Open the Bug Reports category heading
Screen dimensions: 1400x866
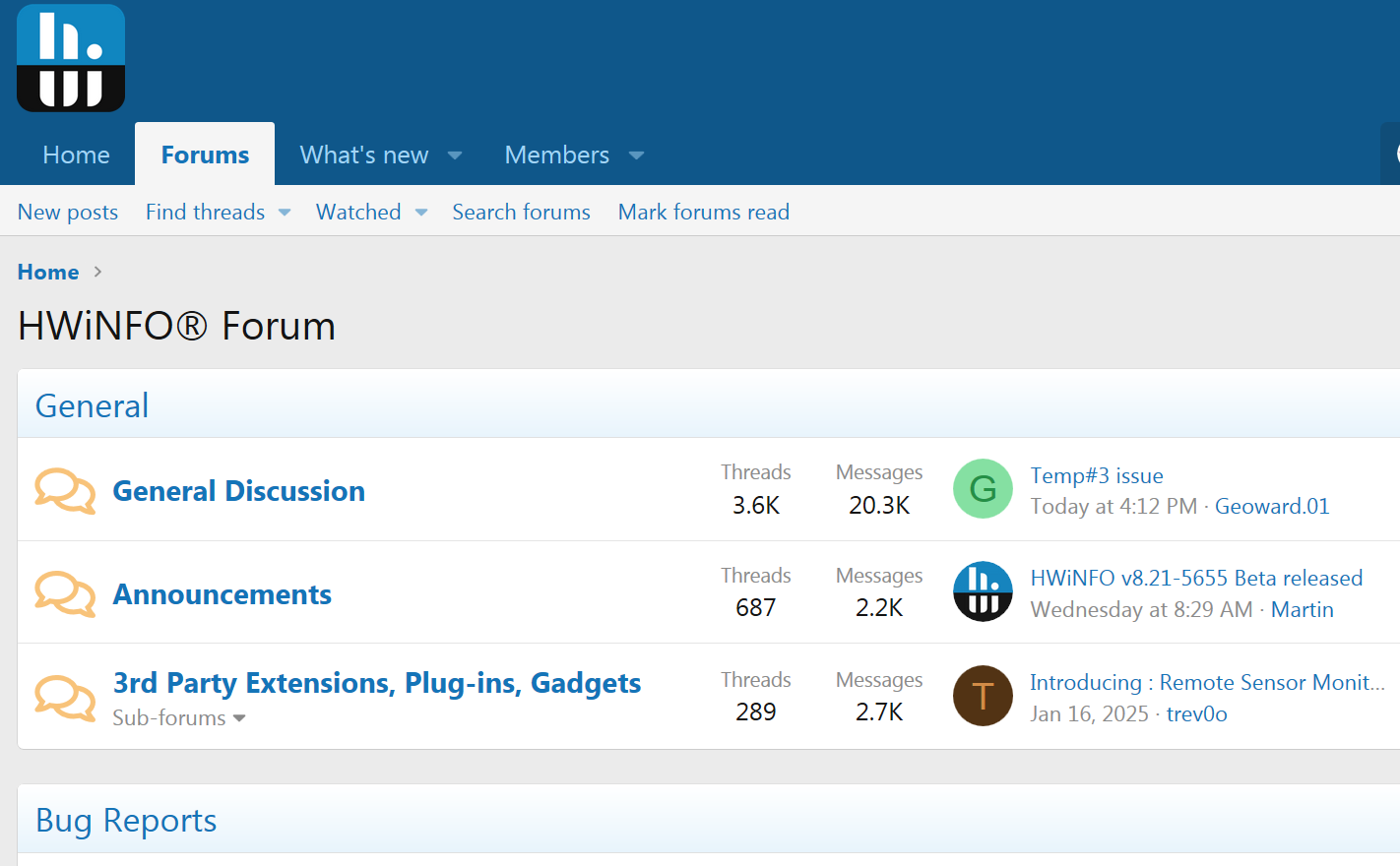coord(126,820)
